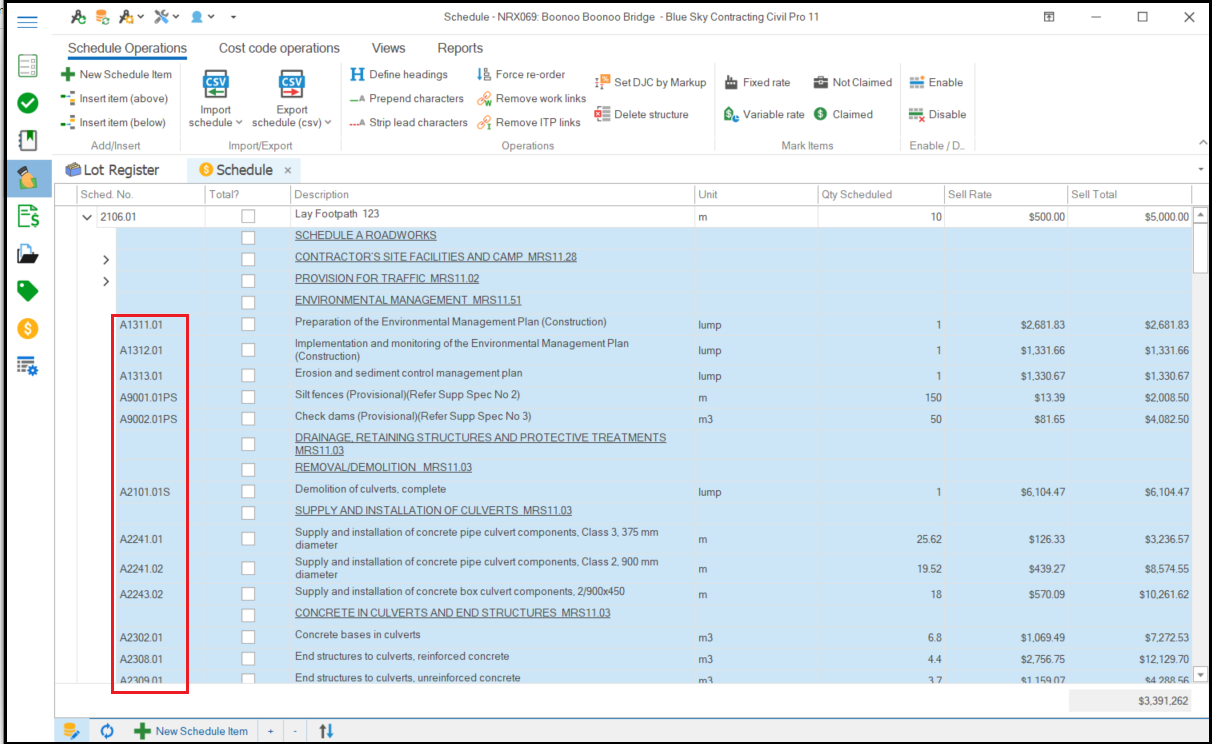
Task: Click Set DJC by Markup
Action: [651, 82]
